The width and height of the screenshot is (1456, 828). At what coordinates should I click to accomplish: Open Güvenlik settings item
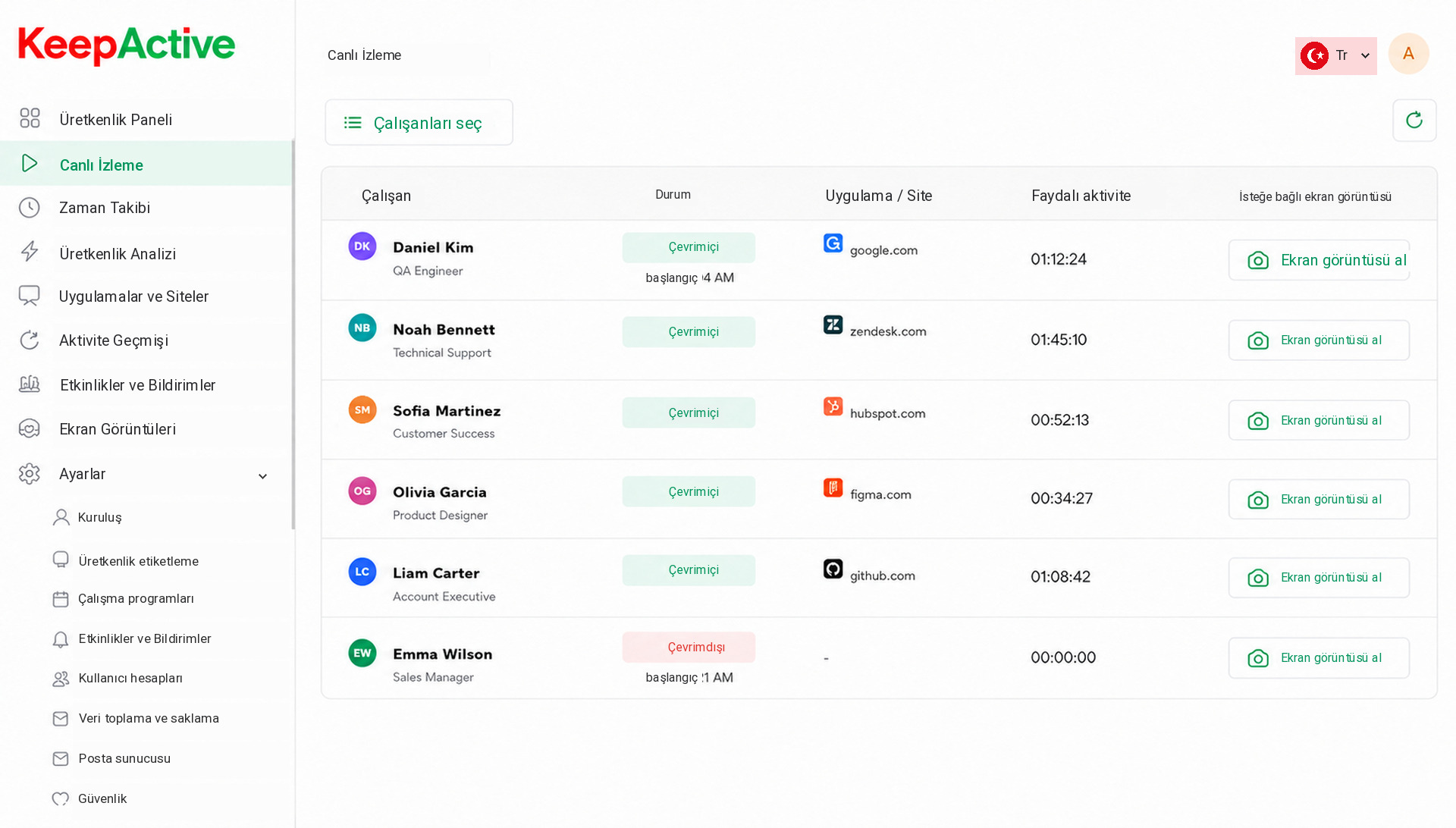point(89,798)
